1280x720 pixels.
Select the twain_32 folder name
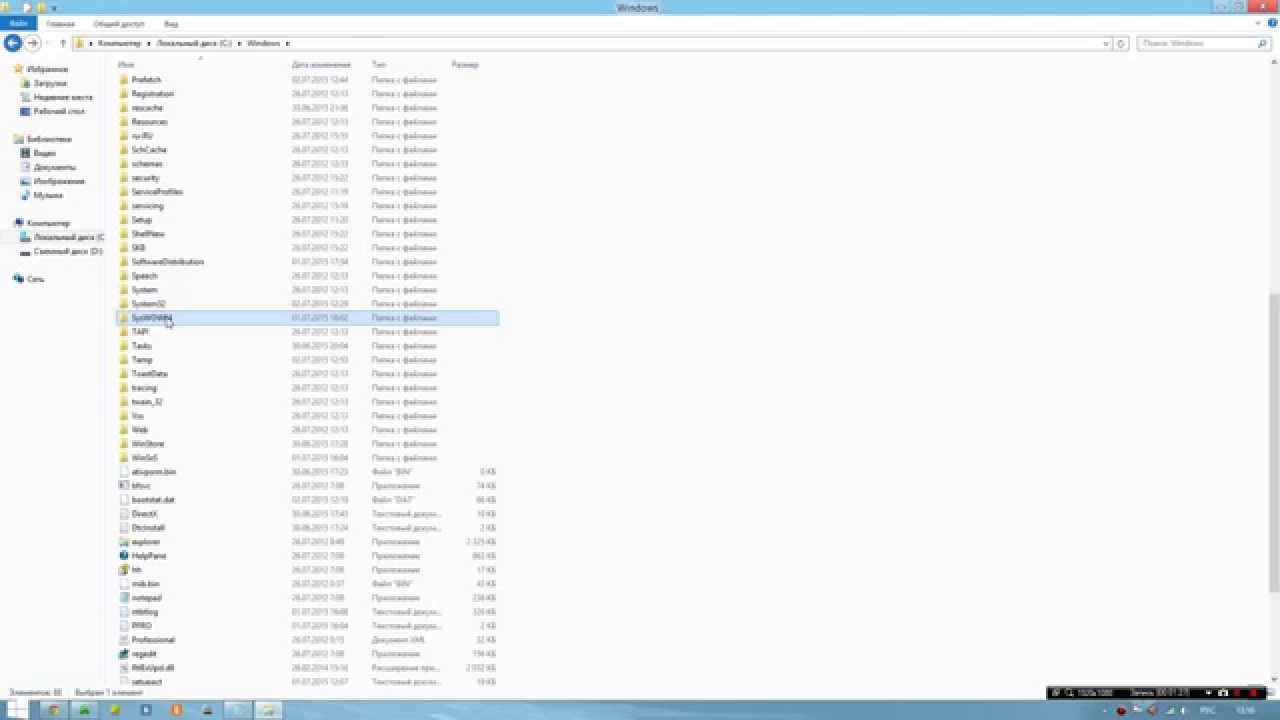coord(147,402)
